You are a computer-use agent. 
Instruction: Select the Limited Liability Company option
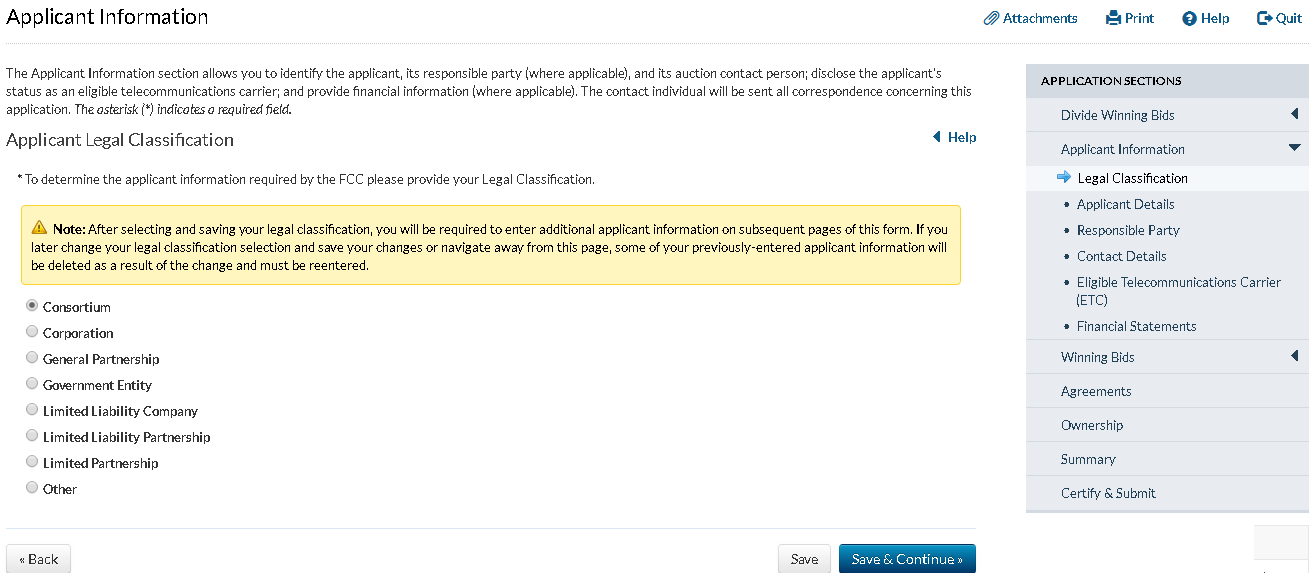click(x=33, y=410)
